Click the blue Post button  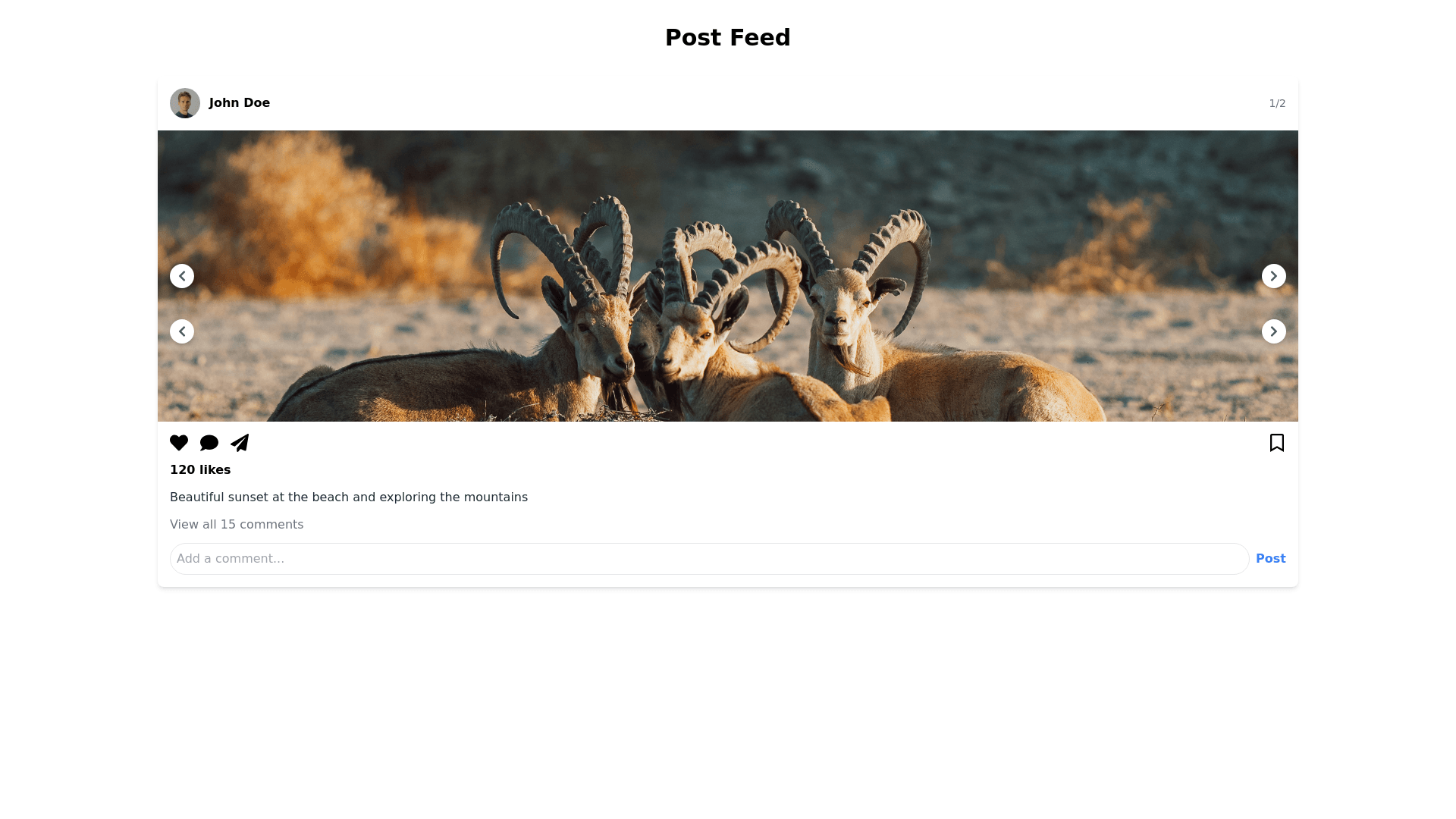click(x=1271, y=559)
